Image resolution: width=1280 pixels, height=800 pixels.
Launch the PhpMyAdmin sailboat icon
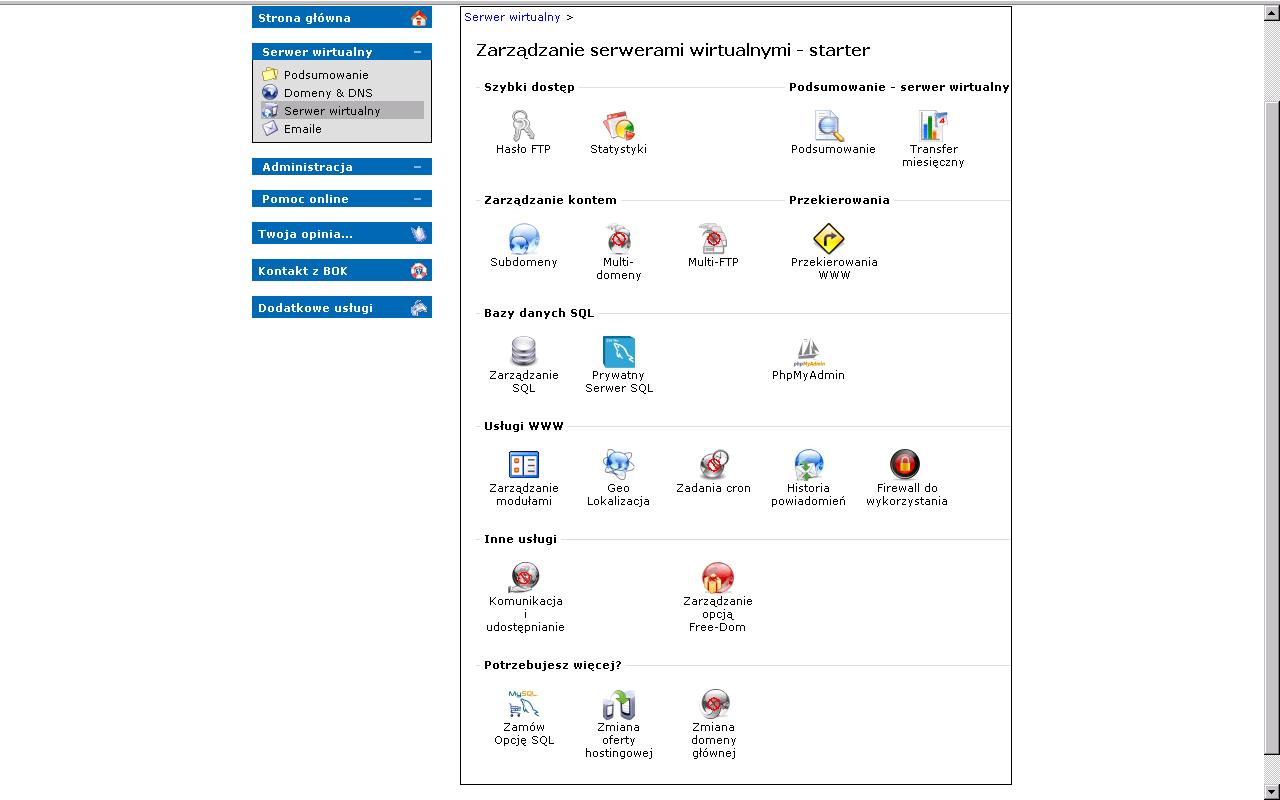pos(808,352)
